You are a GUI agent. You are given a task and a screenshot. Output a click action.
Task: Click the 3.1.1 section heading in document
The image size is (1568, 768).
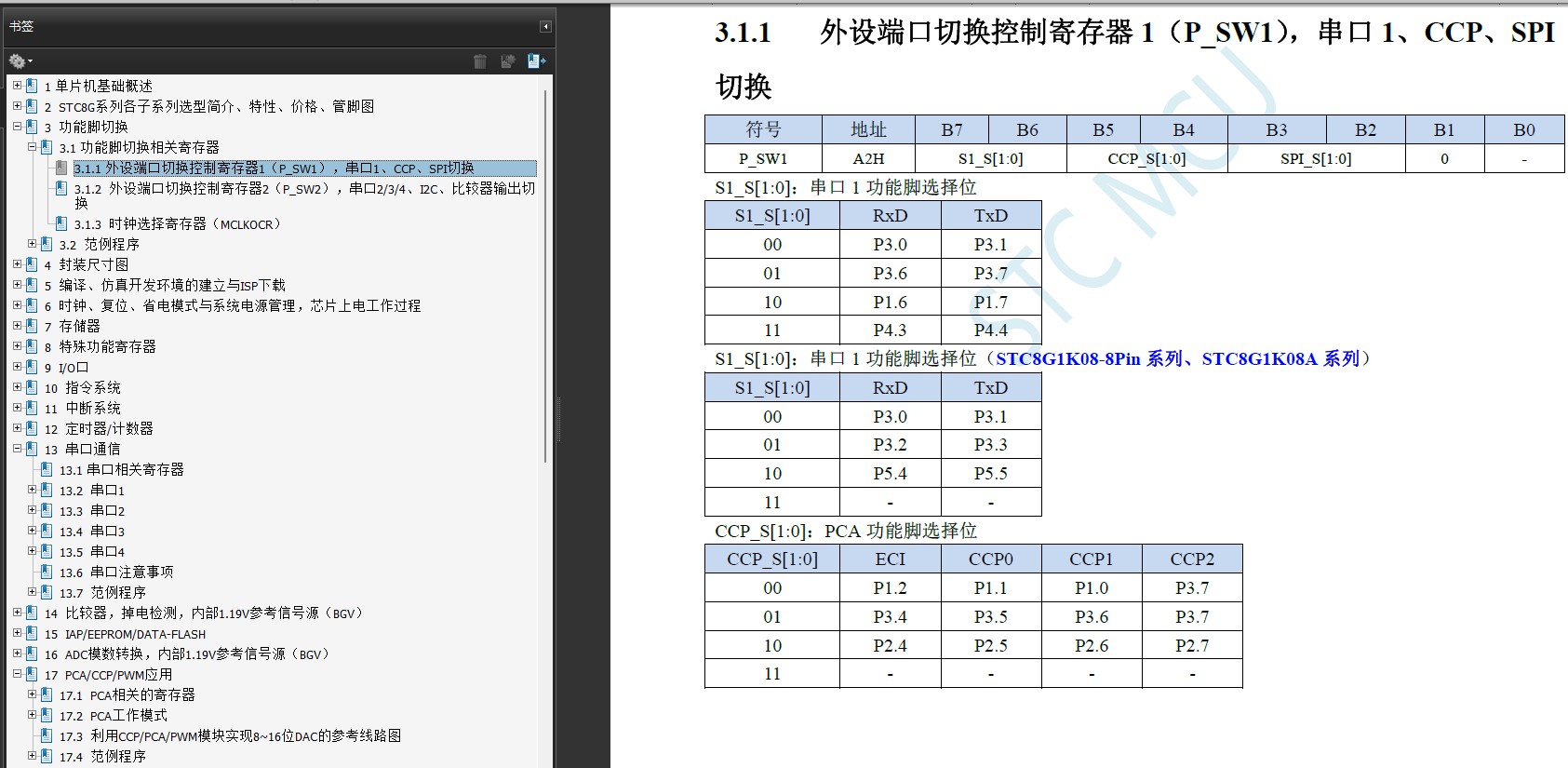(x=1134, y=59)
